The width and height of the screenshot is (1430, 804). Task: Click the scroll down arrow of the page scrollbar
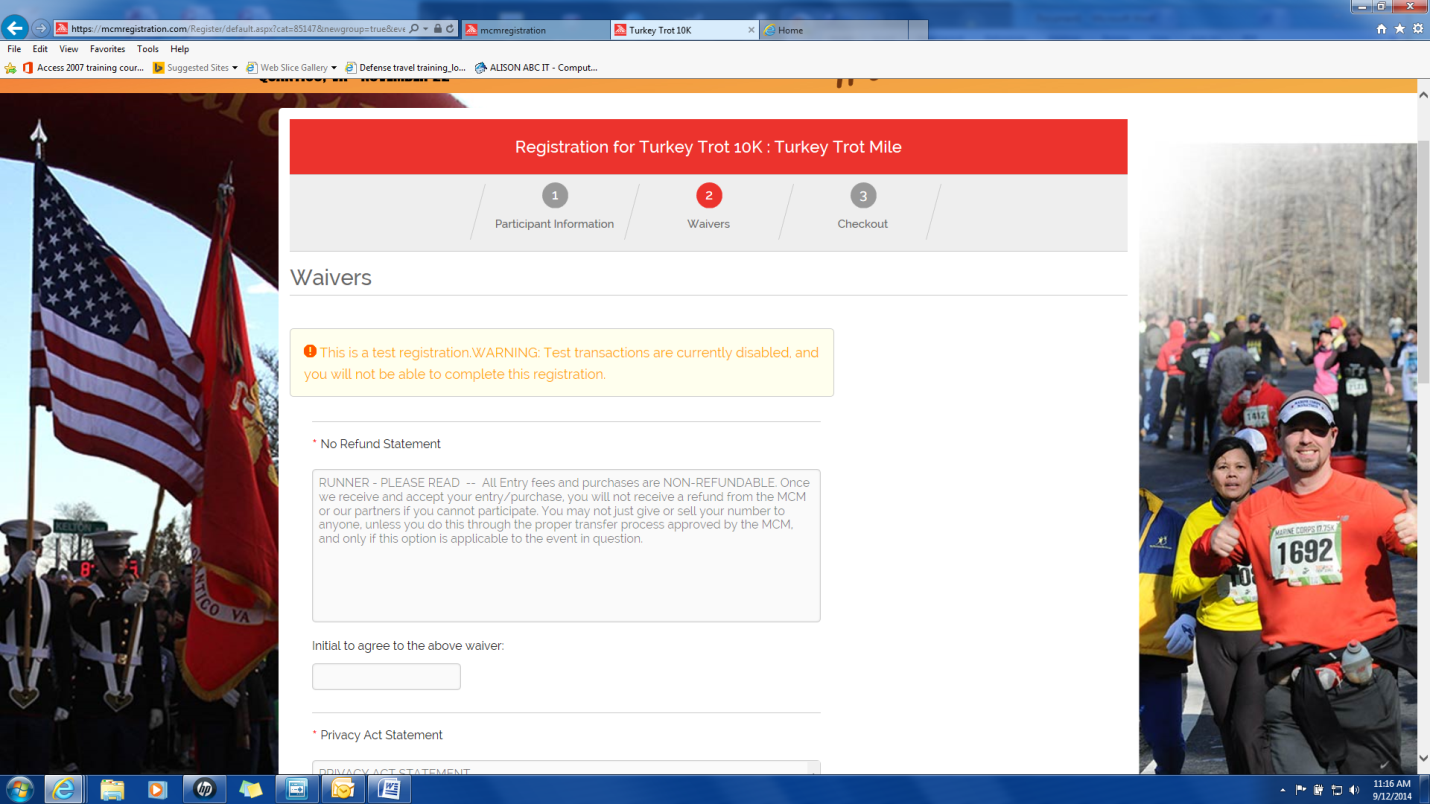point(1423,760)
